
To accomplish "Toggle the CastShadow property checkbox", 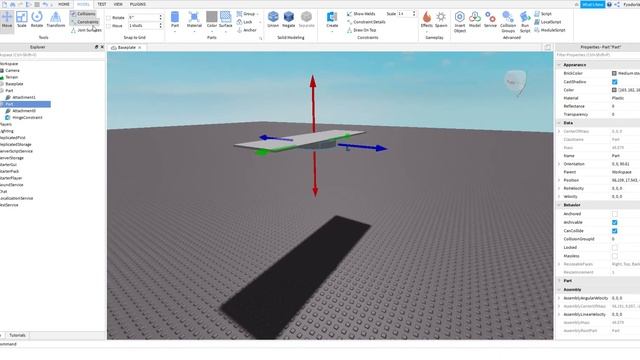I will (x=614, y=82).
